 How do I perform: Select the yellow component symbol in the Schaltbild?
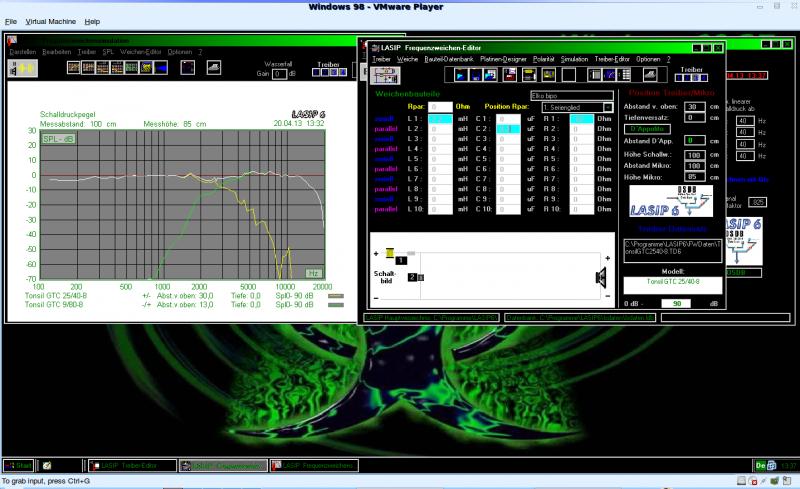[390, 253]
